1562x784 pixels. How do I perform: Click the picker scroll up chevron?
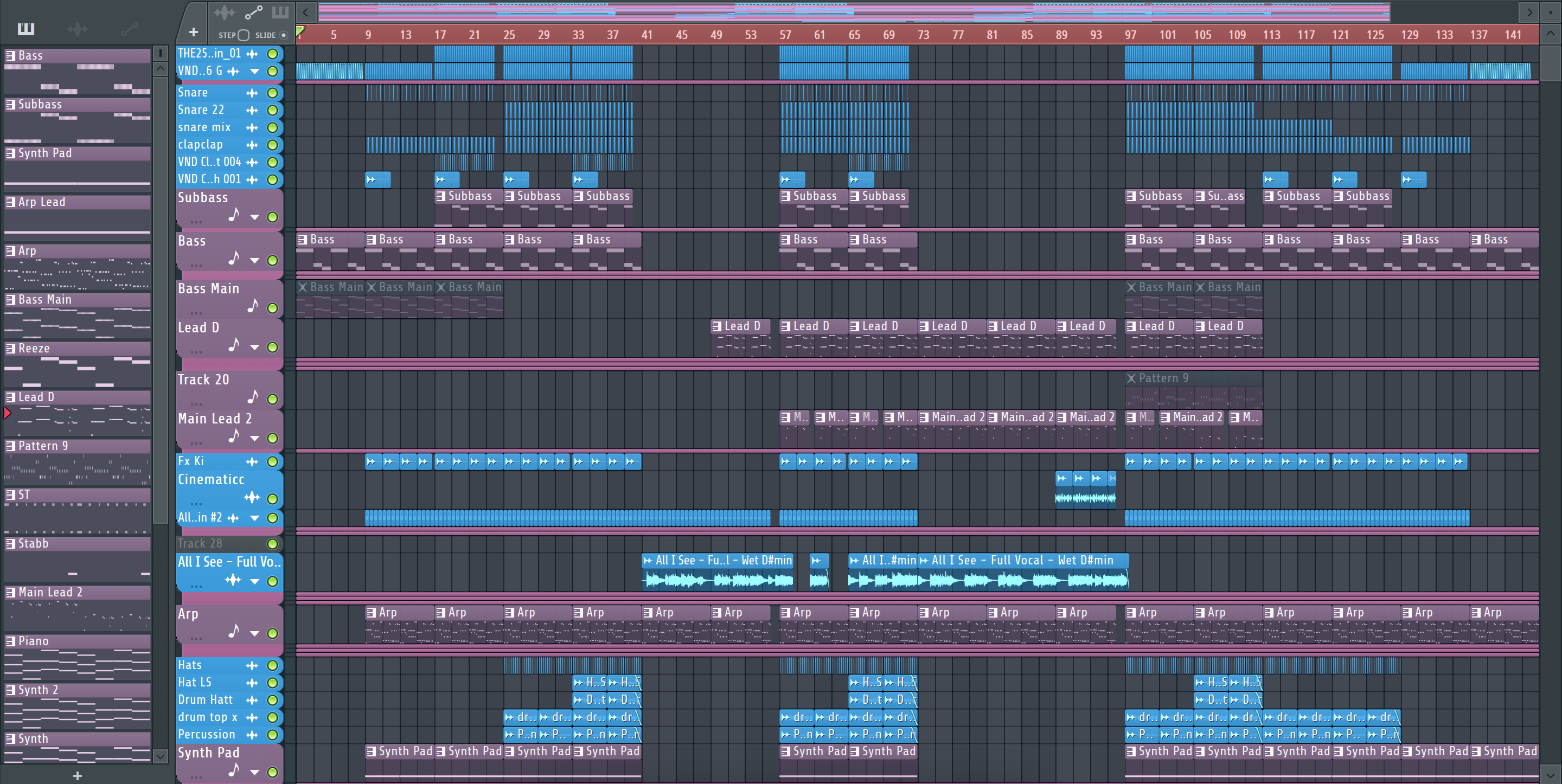tap(160, 68)
